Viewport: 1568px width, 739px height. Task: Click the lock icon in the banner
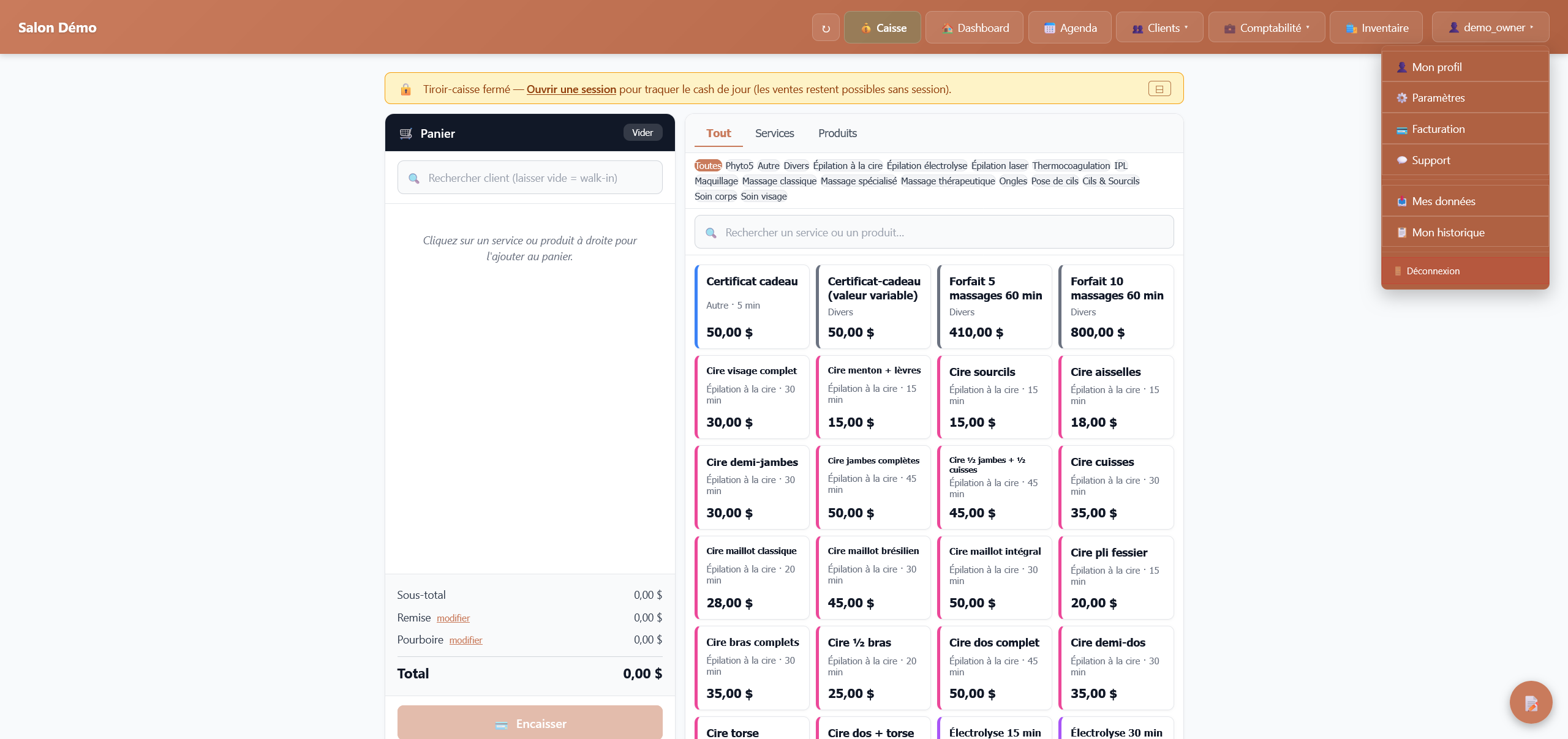pyautogui.click(x=405, y=89)
